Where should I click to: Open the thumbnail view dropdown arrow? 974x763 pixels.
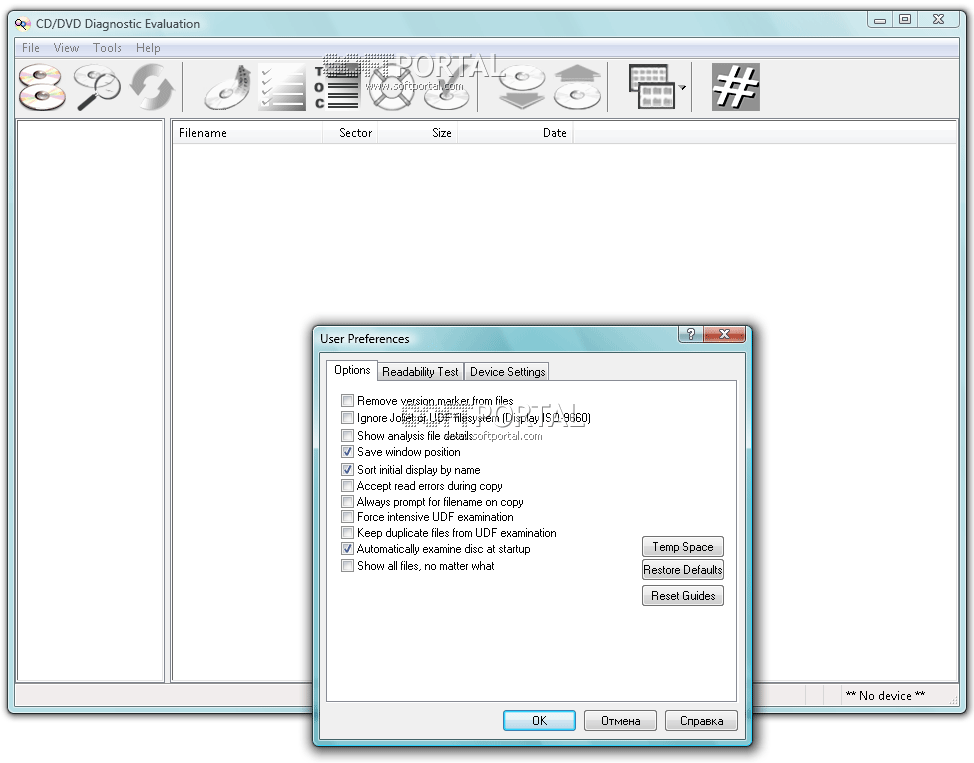click(x=683, y=88)
